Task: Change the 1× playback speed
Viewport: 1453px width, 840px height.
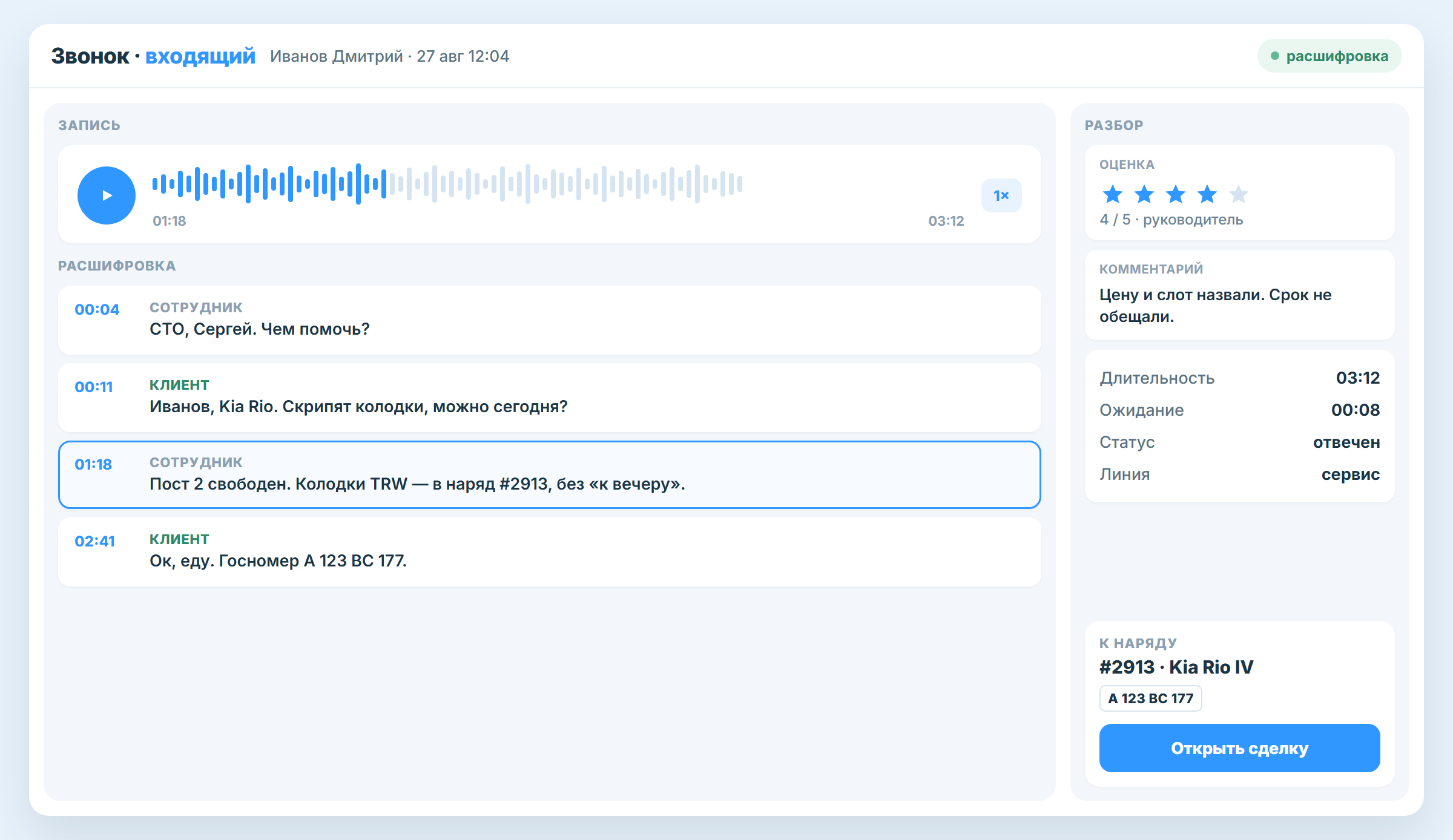Action: (x=1001, y=195)
